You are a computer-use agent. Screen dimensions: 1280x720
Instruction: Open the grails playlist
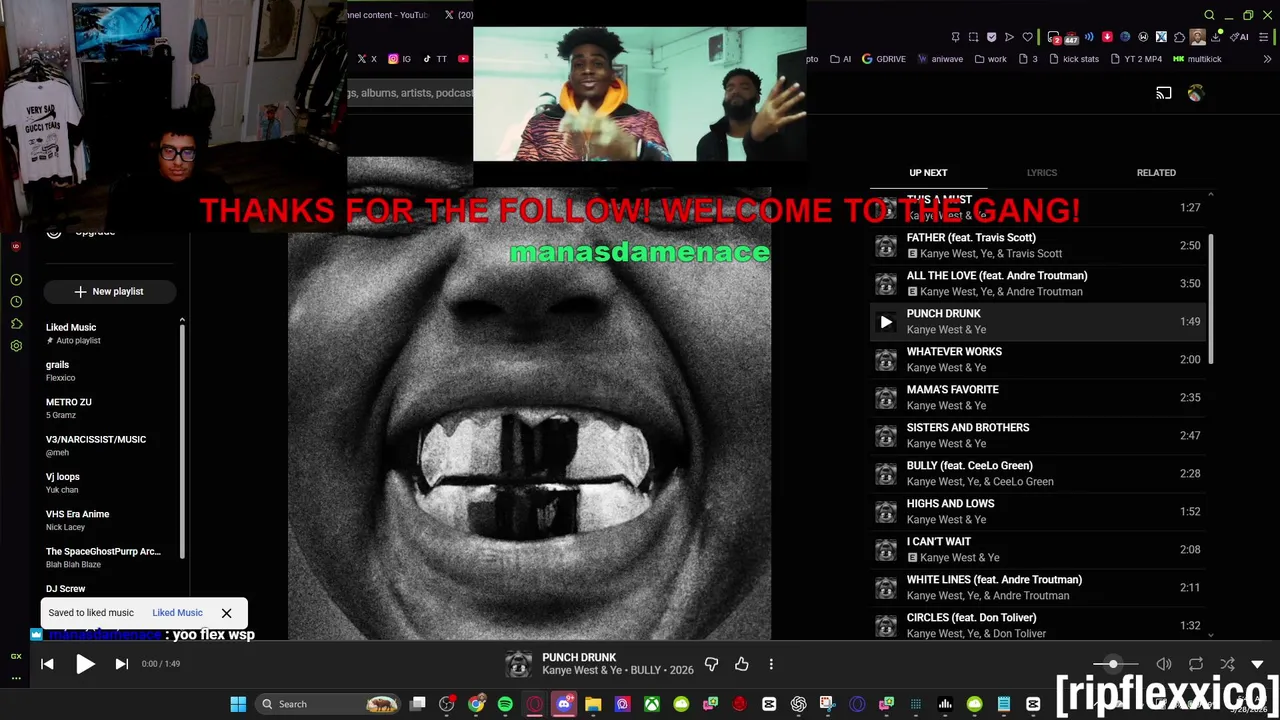coord(110,371)
